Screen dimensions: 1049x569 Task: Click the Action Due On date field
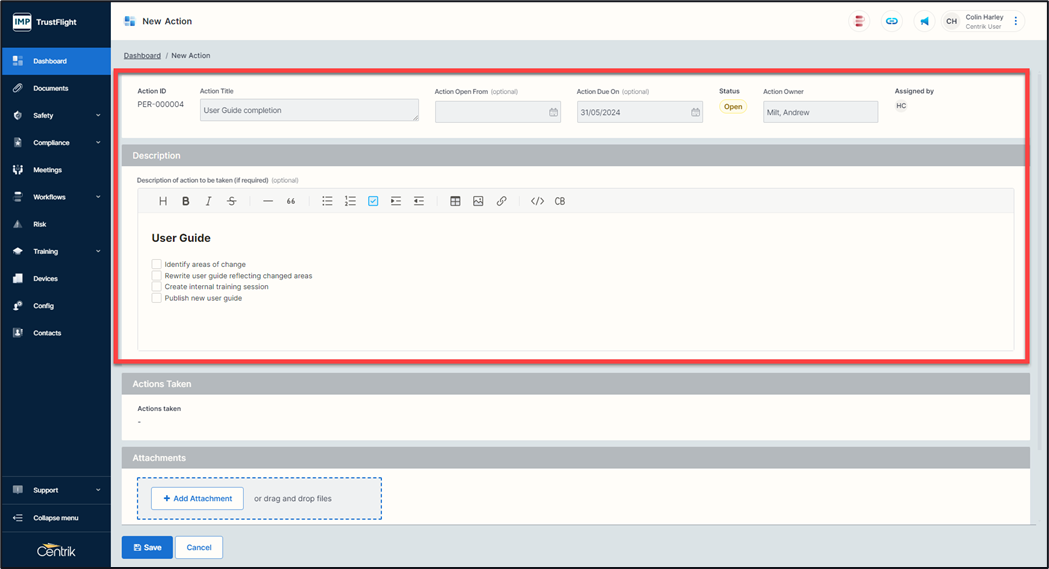tap(633, 112)
